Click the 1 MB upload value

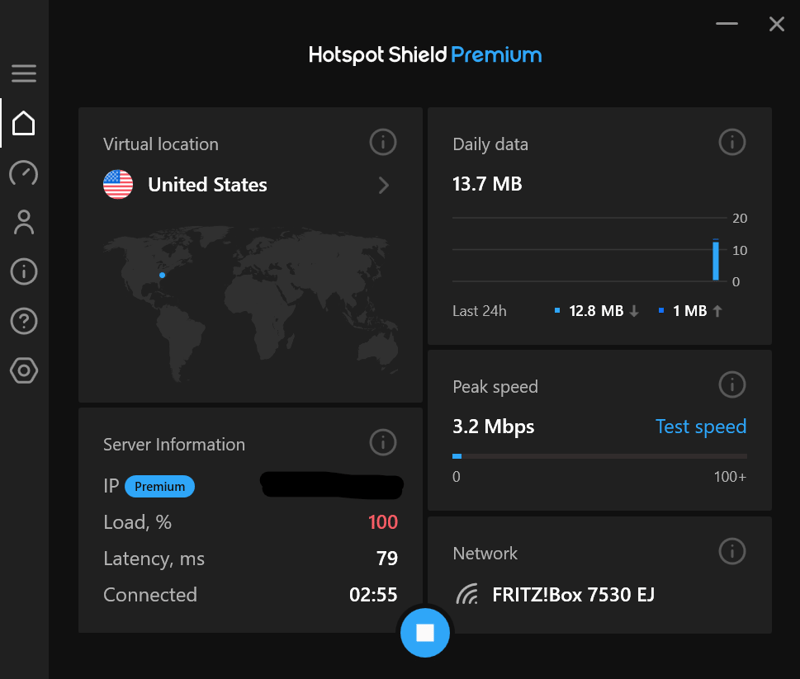[690, 311]
